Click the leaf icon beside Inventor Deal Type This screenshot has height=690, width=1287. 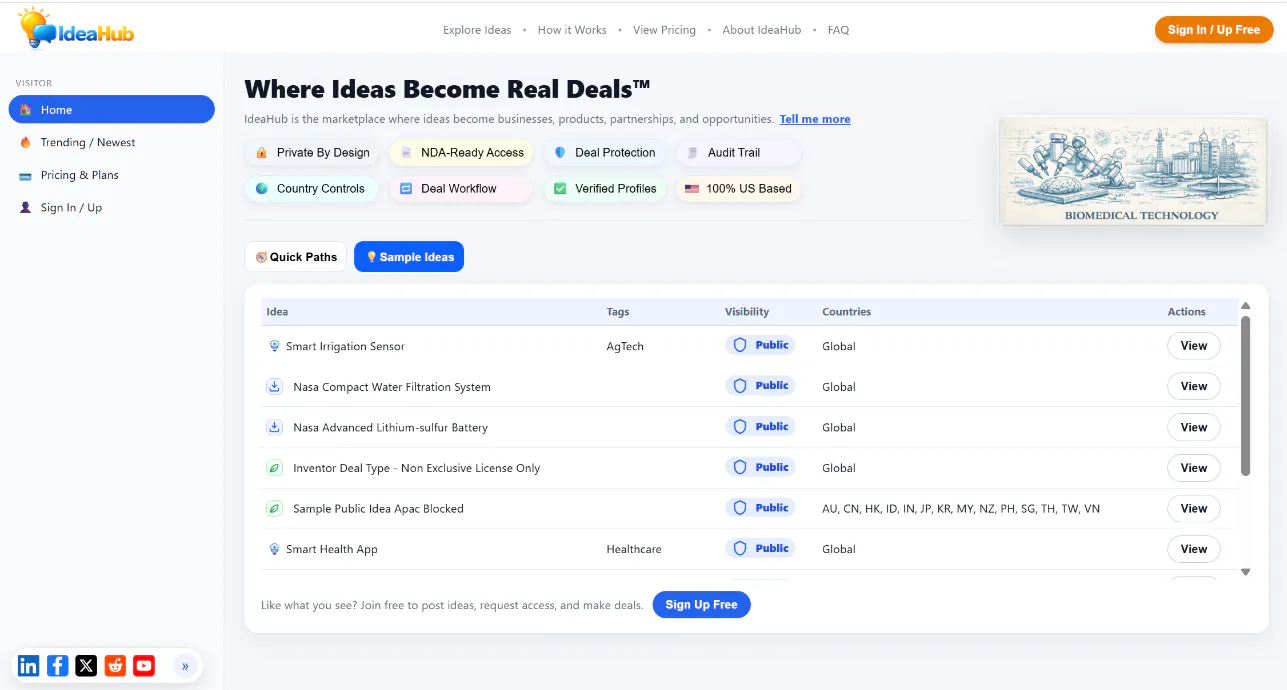(274, 468)
